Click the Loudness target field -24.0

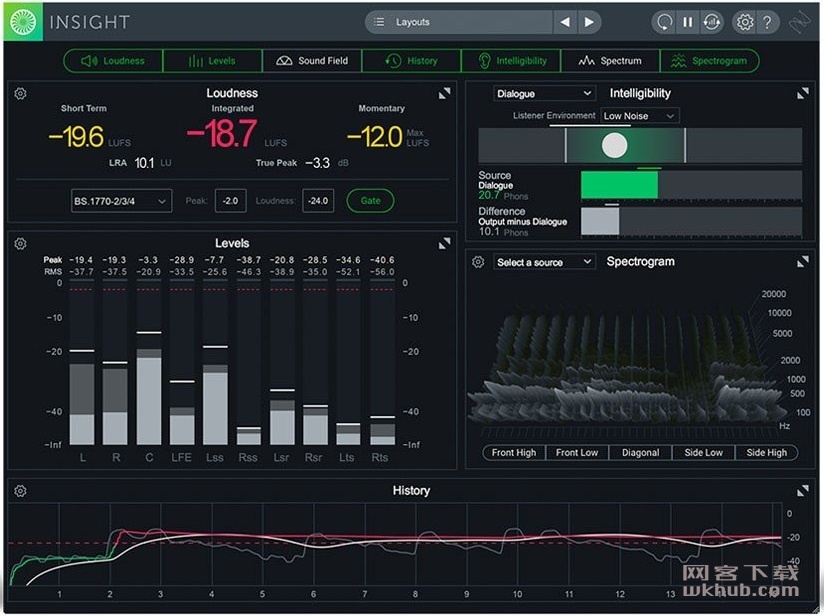click(x=318, y=201)
